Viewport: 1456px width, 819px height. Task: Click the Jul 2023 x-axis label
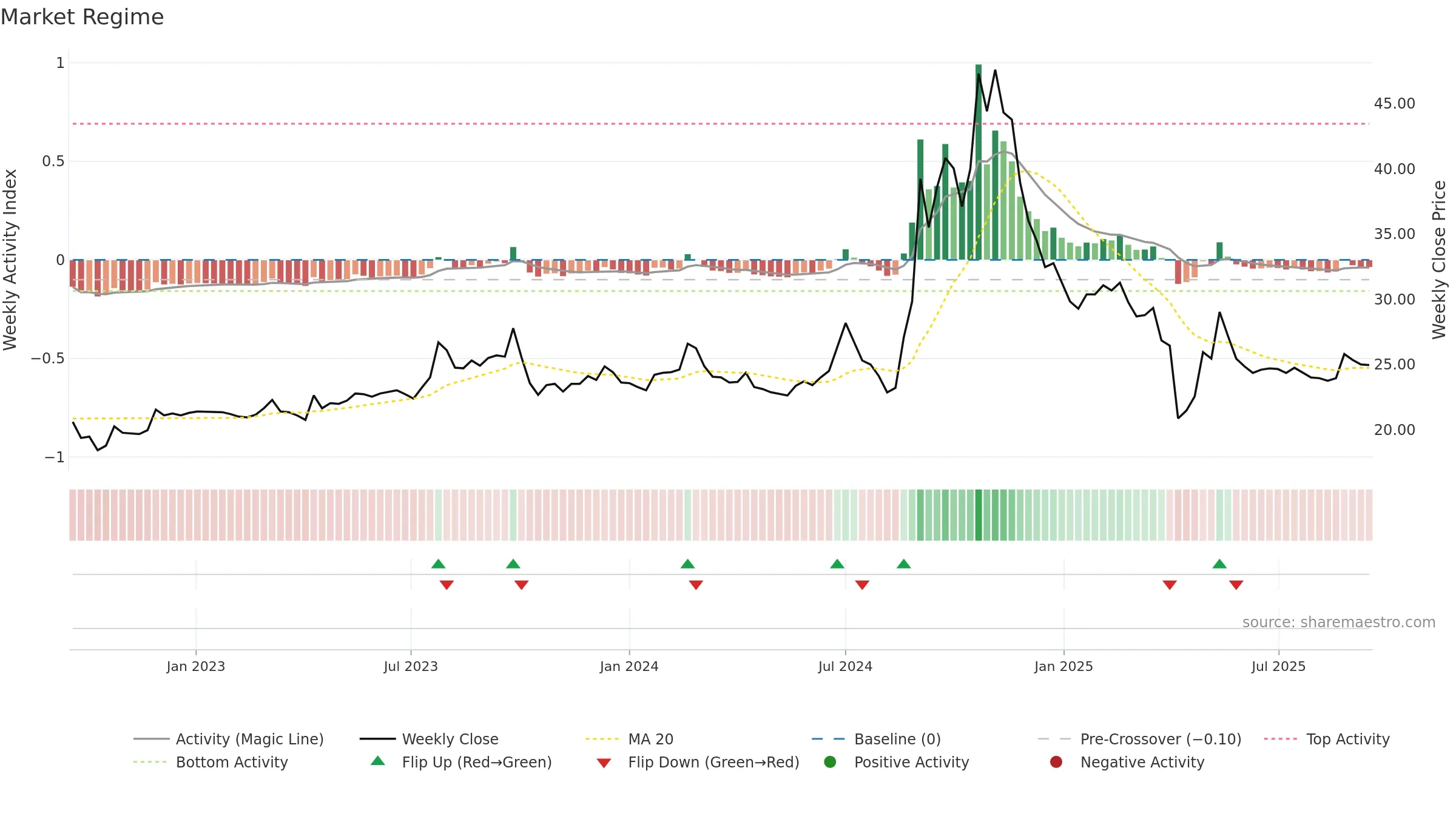[x=411, y=667]
